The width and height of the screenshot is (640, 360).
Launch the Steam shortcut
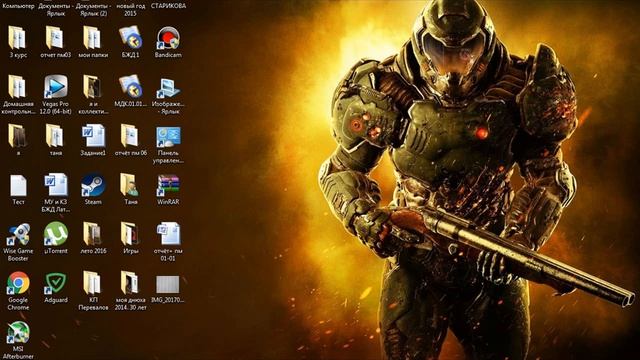coord(93,185)
